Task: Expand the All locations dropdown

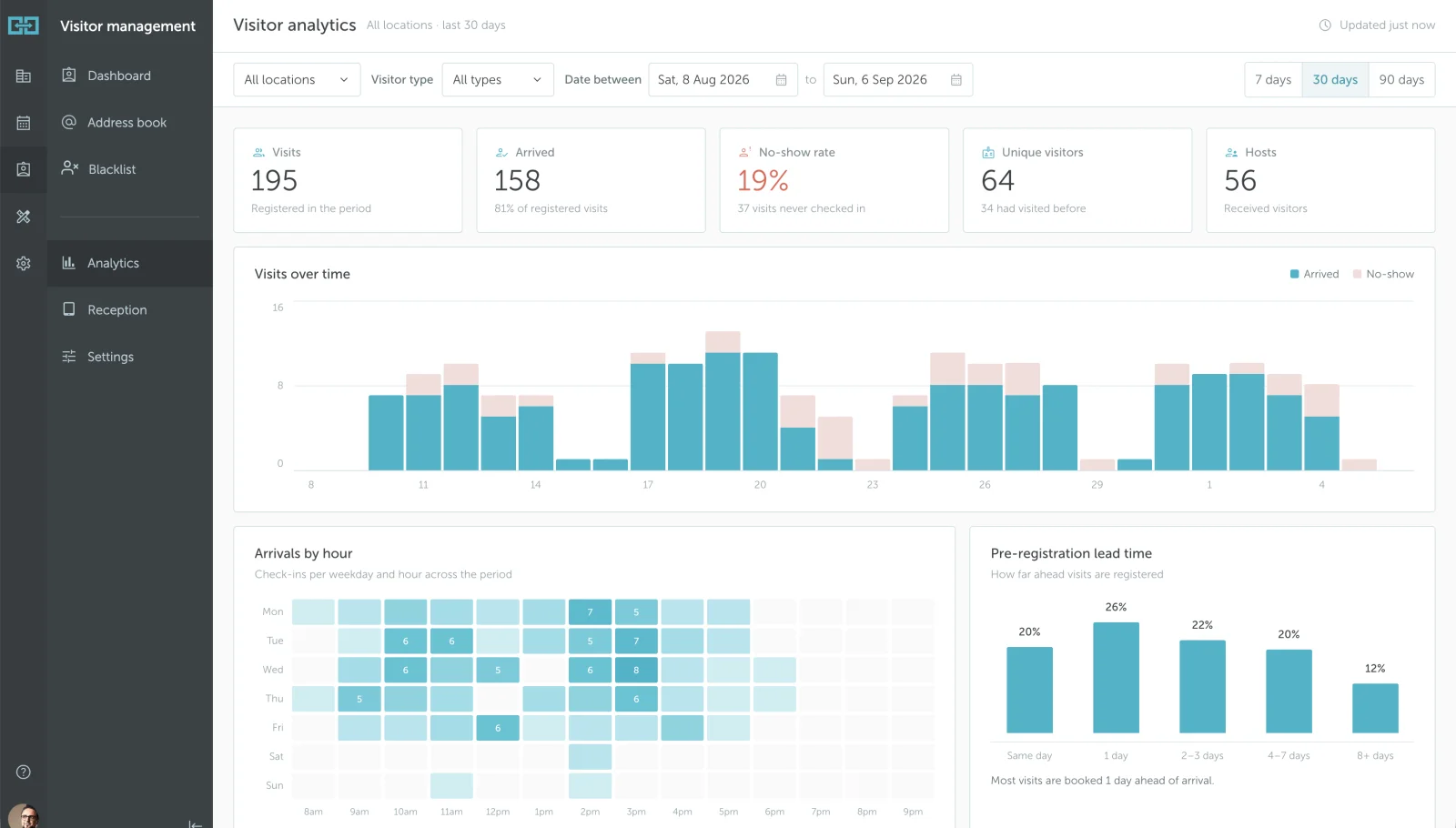Action: click(297, 79)
